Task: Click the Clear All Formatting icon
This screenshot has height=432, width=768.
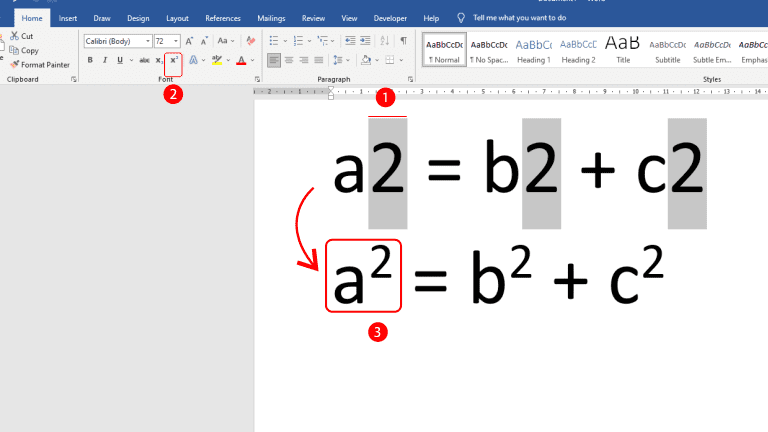Action: tap(251, 41)
